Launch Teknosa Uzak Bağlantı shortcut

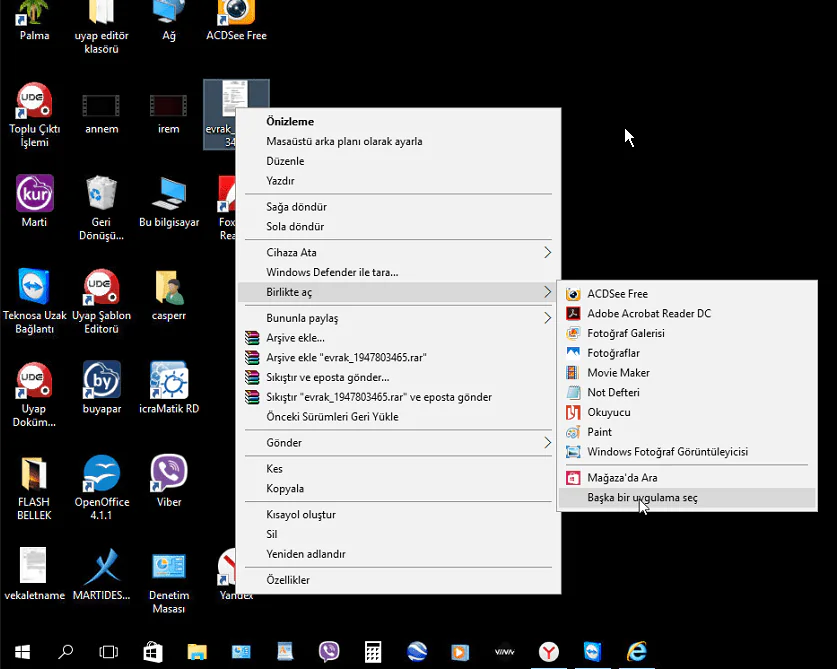click(x=34, y=287)
